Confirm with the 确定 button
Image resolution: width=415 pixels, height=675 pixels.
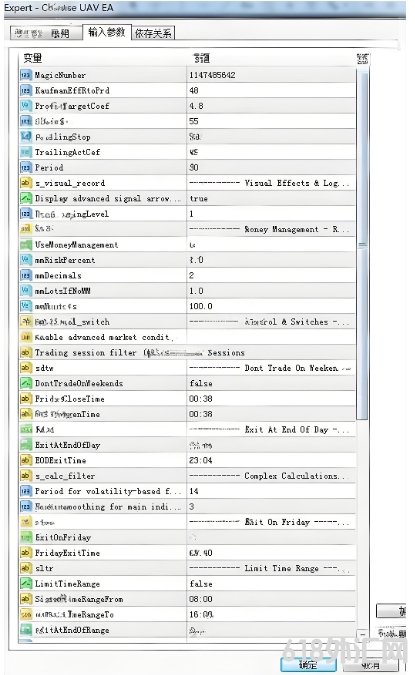pos(308,665)
